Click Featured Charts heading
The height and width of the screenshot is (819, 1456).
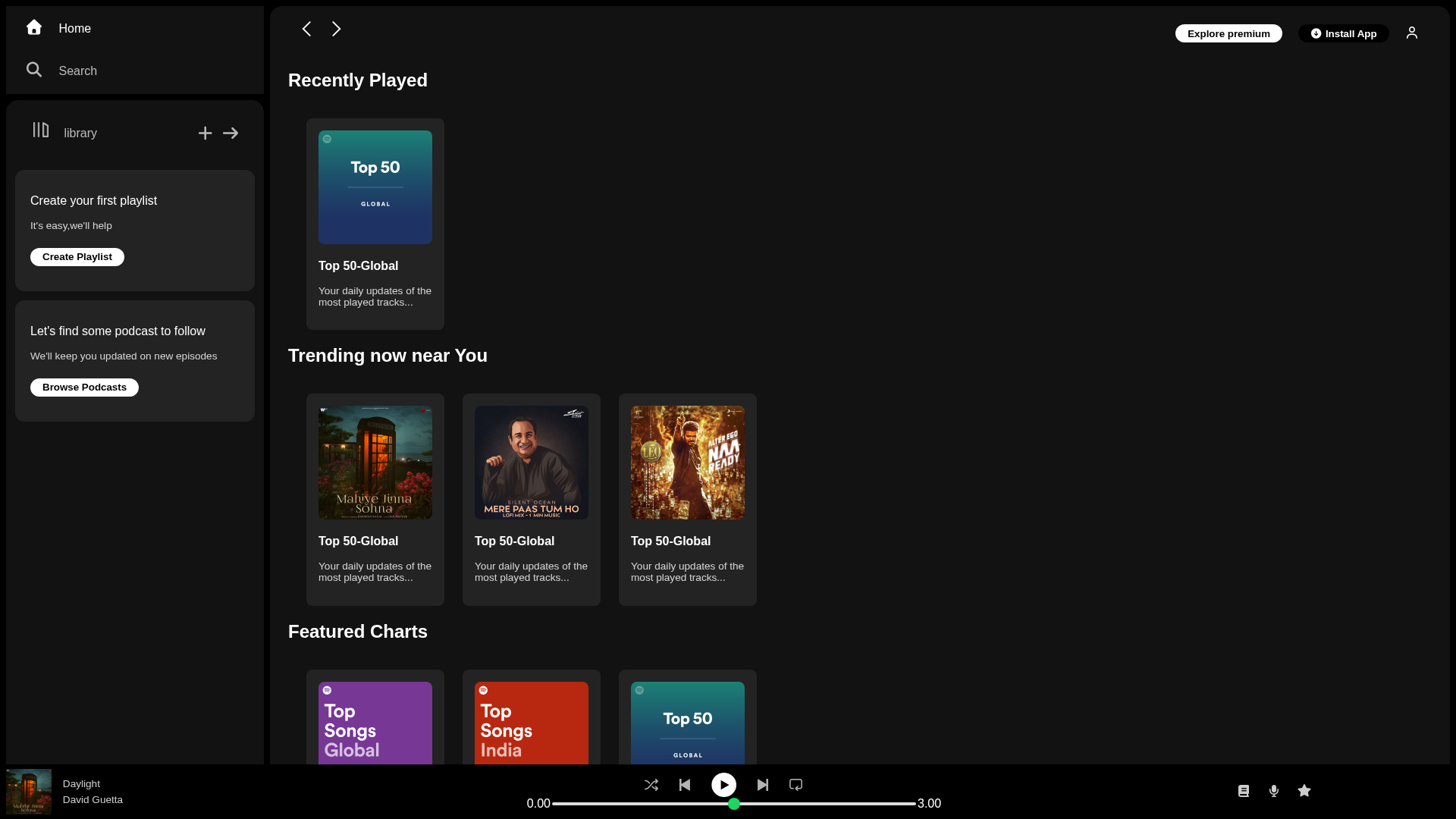358,632
